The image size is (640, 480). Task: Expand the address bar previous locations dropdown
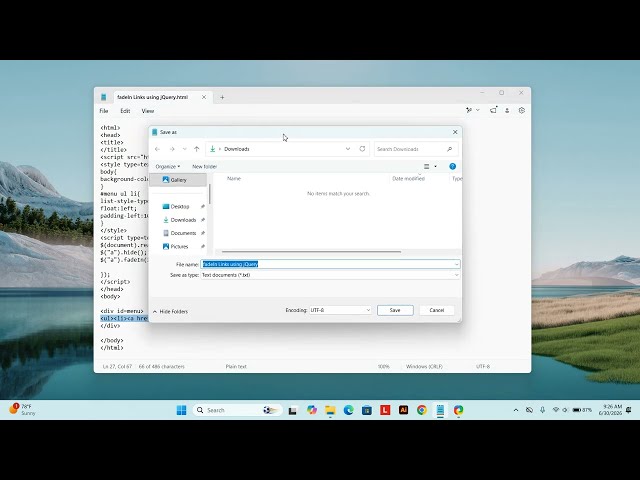[x=348, y=149]
